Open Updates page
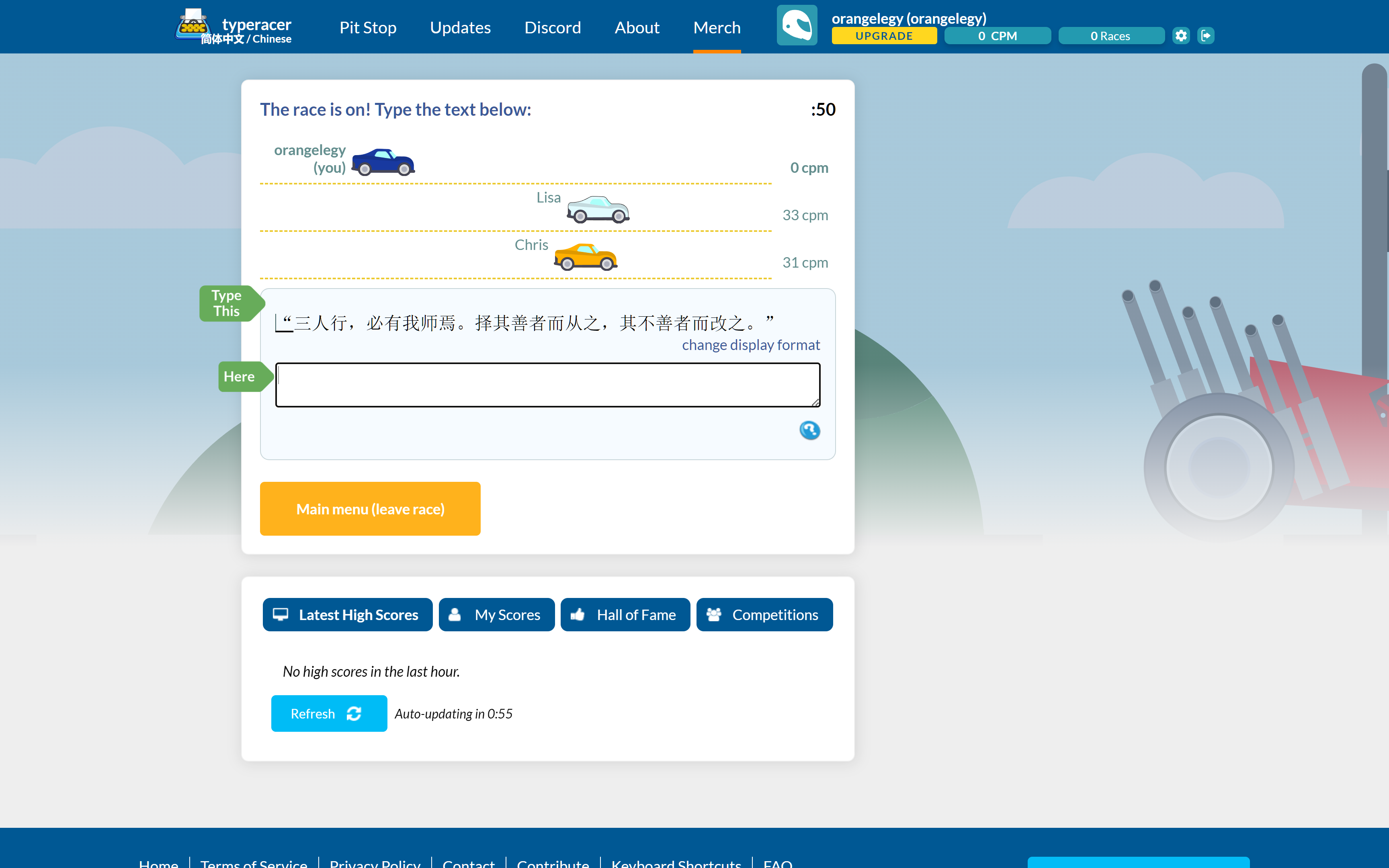 pos(460,27)
